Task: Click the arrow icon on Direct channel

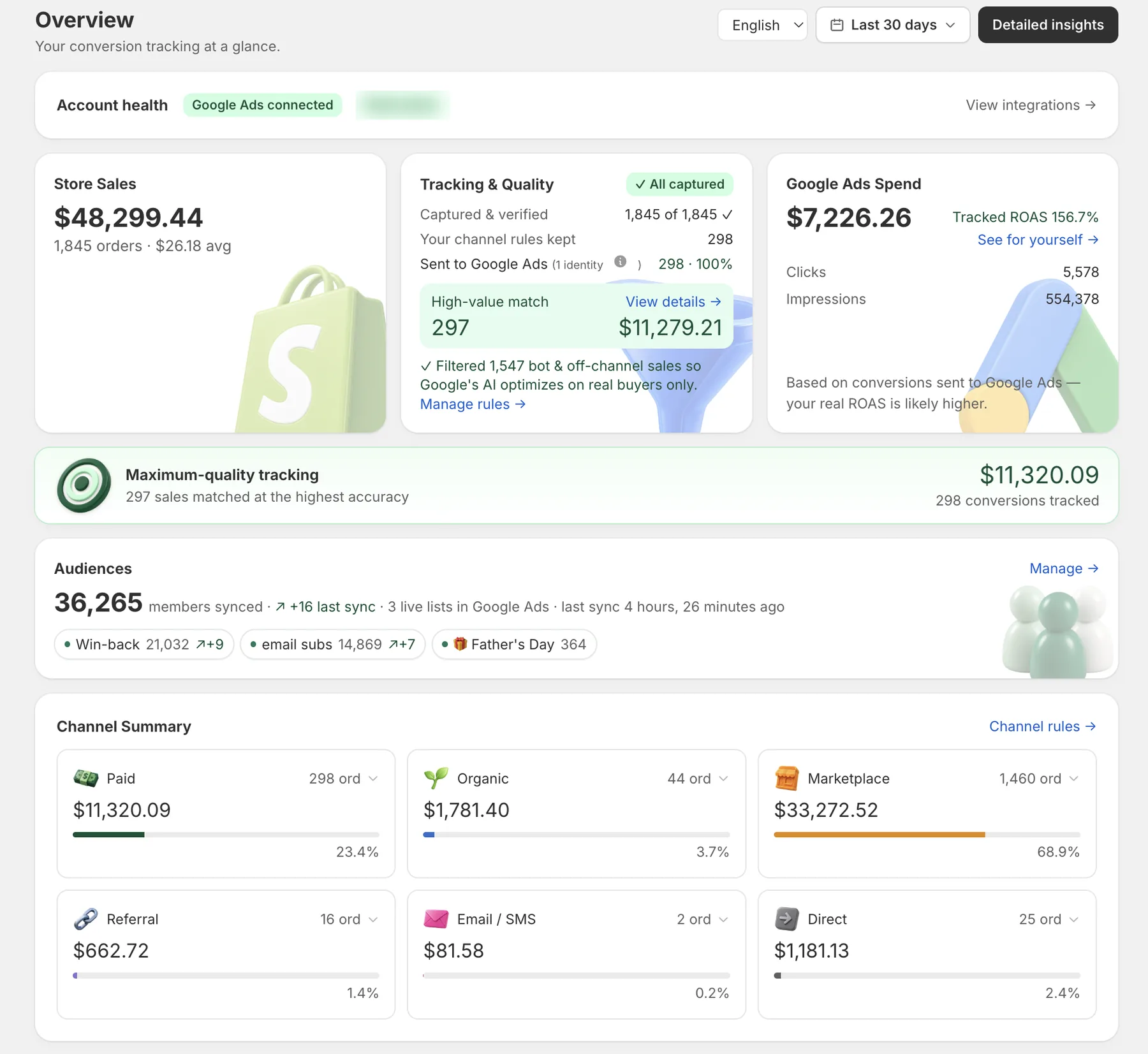Action: click(x=787, y=919)
